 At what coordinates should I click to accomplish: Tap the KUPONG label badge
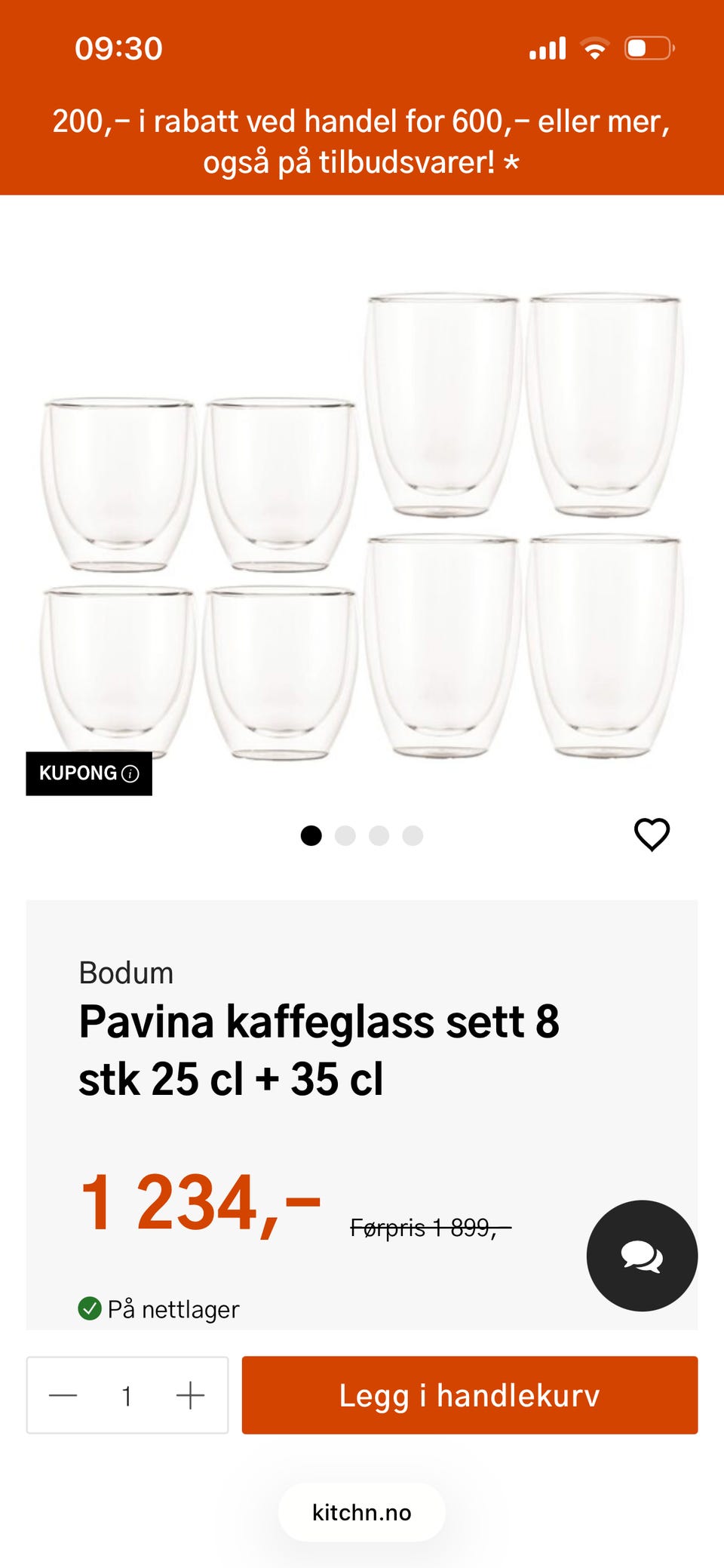pyautogui.click(x=89, y=773)
